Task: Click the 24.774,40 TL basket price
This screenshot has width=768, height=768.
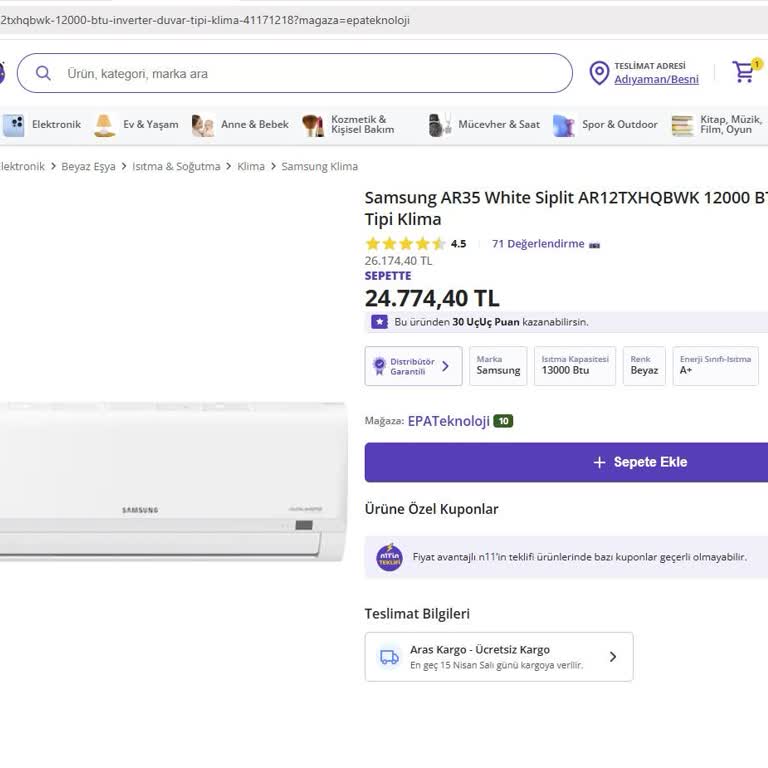Action: [432, 298]
